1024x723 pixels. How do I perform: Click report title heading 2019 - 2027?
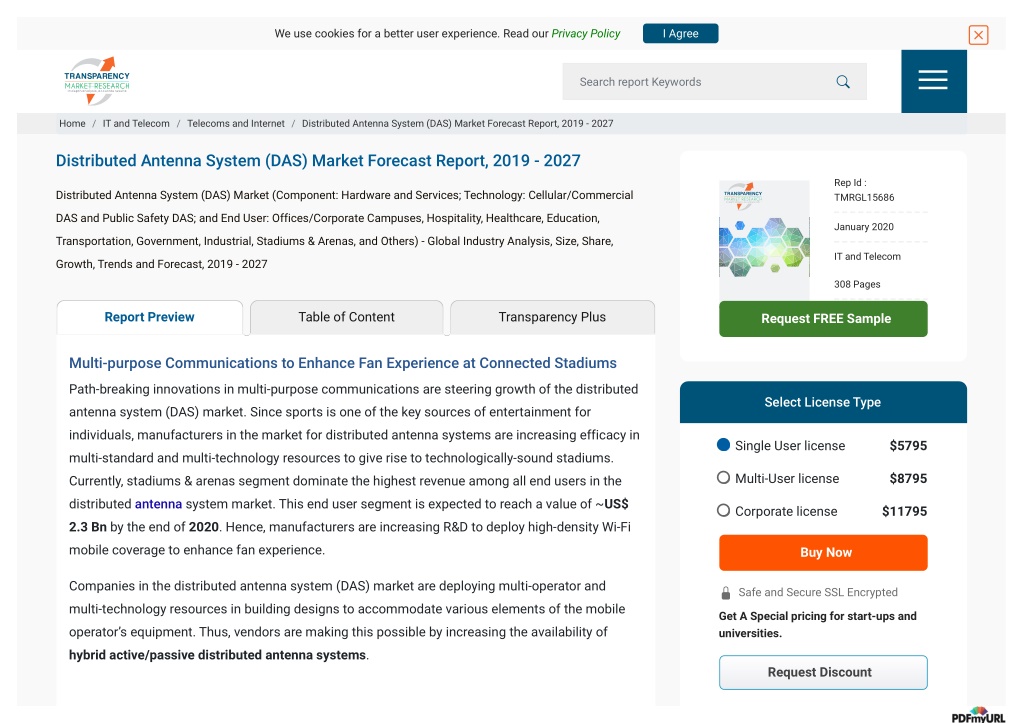(x=318, y=161)
